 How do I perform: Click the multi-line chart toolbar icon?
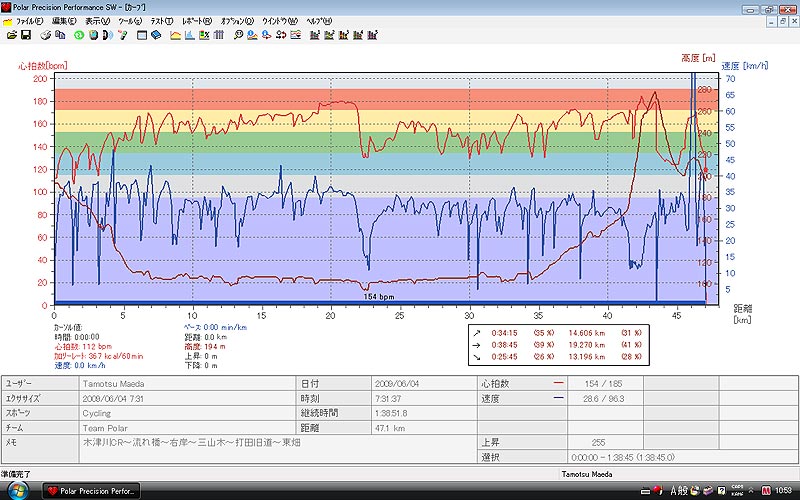tap(295, 35)
